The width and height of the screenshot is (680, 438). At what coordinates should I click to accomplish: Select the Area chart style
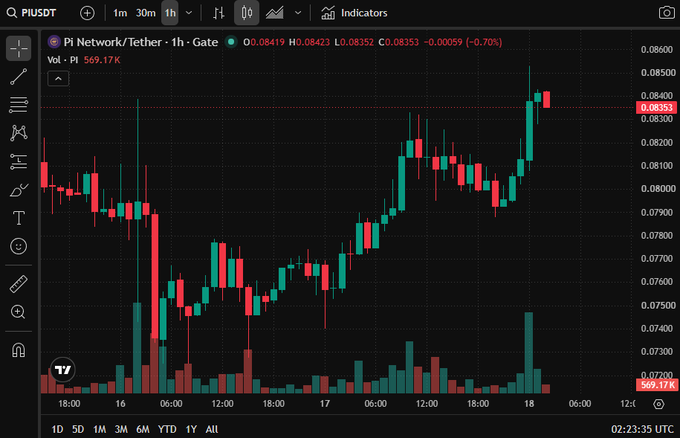[x=275, y=13]
